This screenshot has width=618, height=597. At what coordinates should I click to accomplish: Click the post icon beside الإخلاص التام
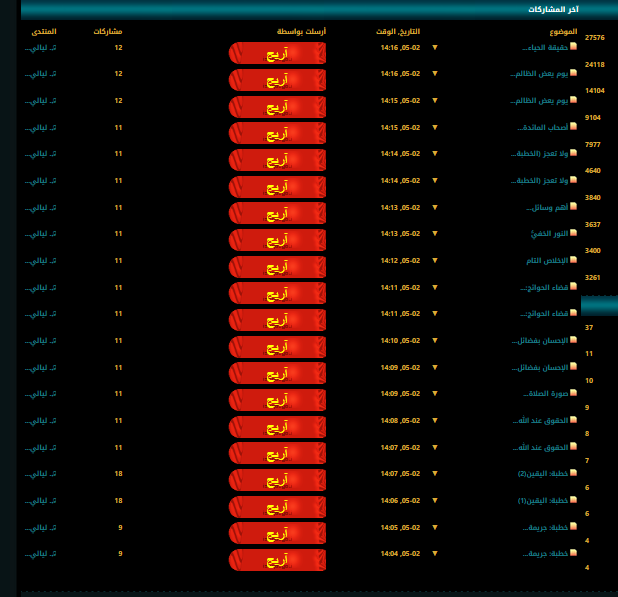[574, 260]
